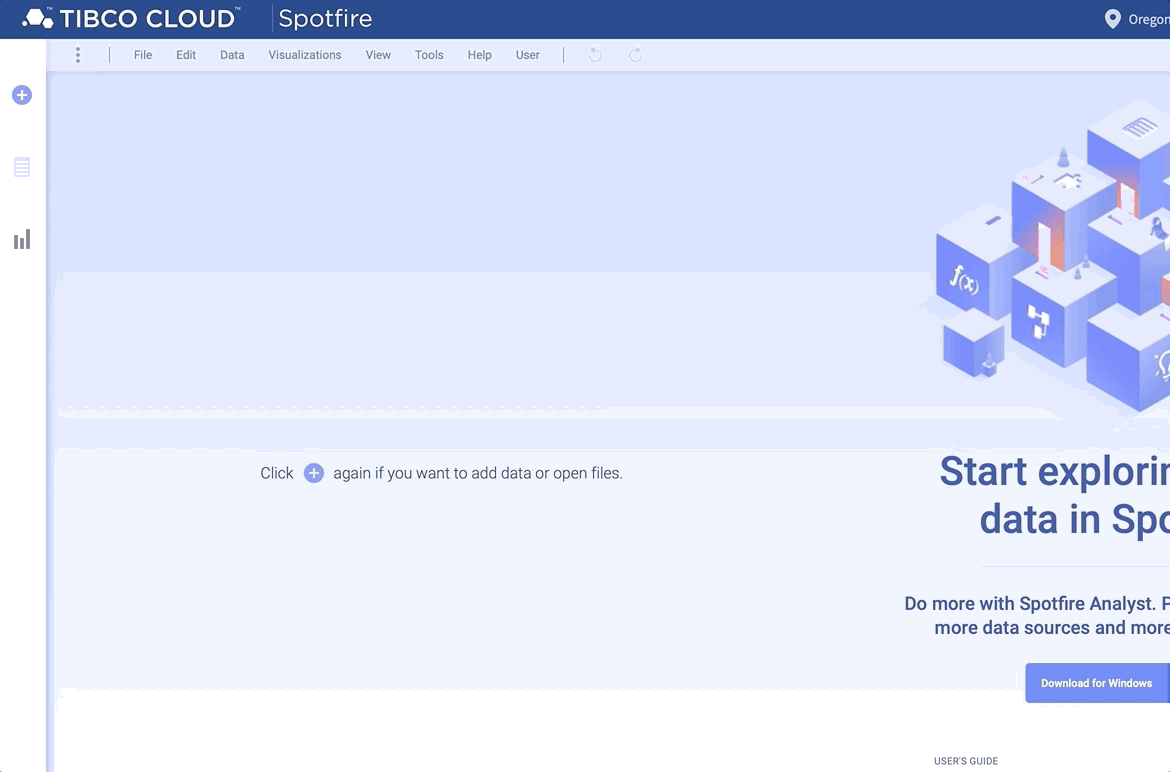Click the Download for Windows button
Viewport: 1170px width, 772px height.
1097,682
